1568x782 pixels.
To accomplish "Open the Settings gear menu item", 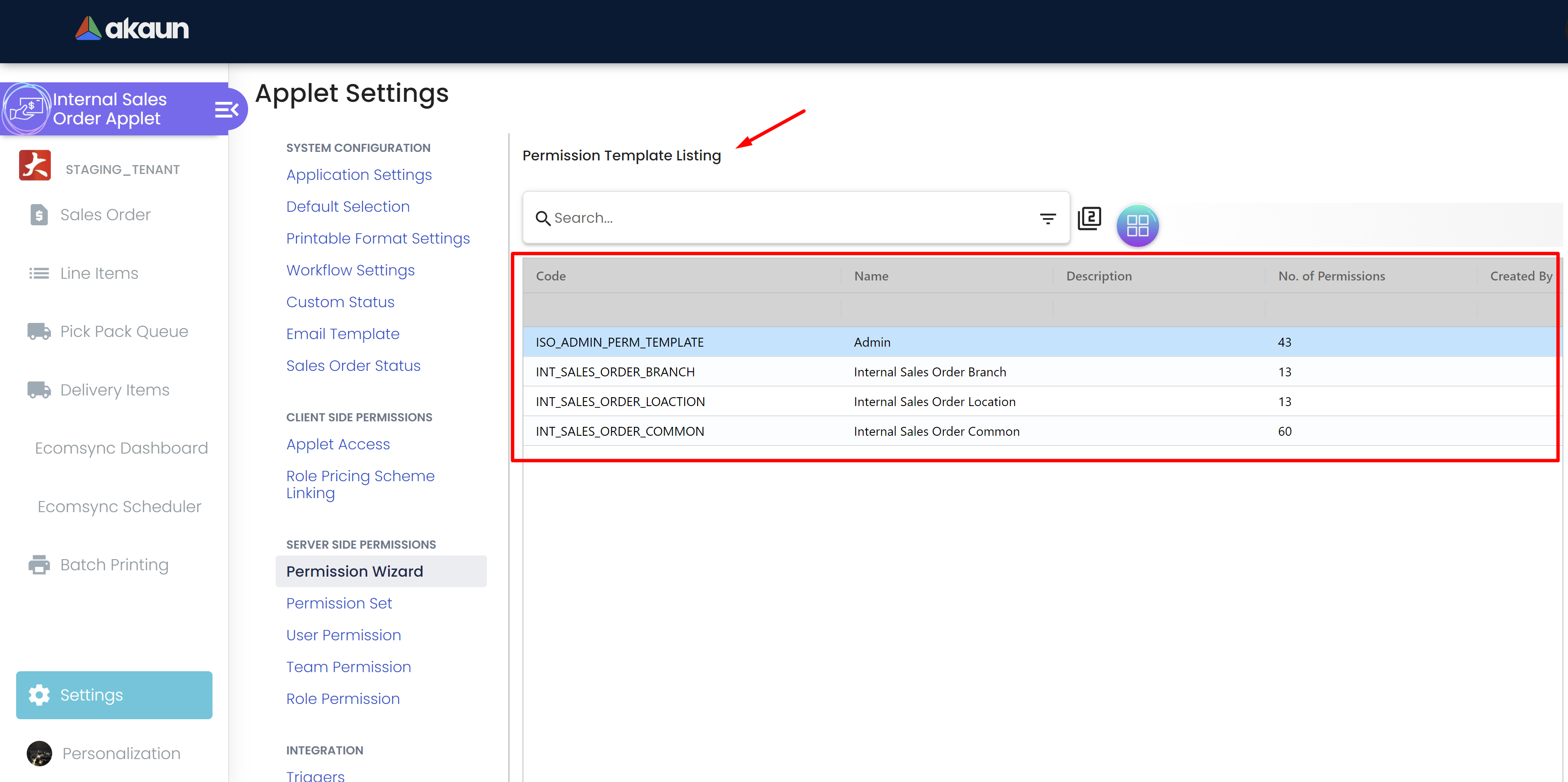I will tap(114, 695).
